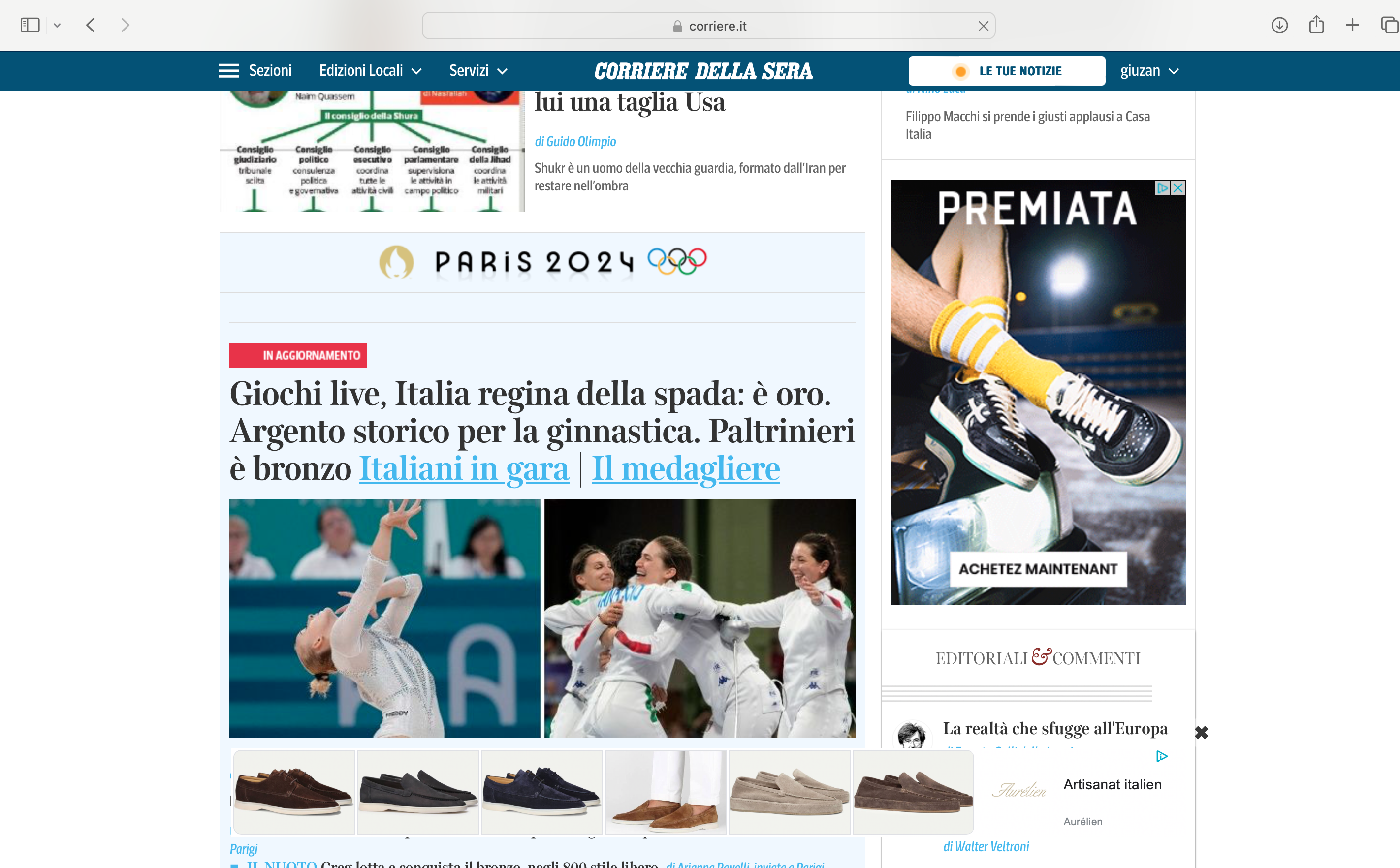Open the Il medagliere link
This screenshot has height=868, width=1400.
[686, 468]
